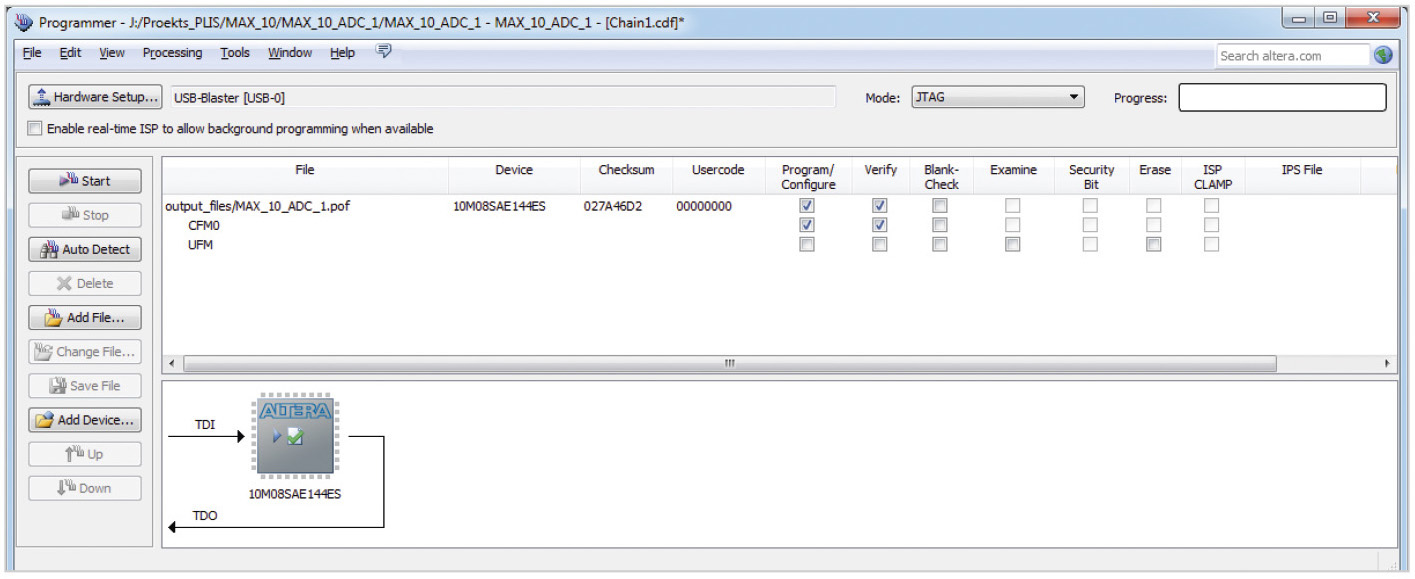The width and height of the screenshot is (1415, 579).
Task: Select the Altera 10M08SAE144ES chip icon
Action: coord(295,437)
